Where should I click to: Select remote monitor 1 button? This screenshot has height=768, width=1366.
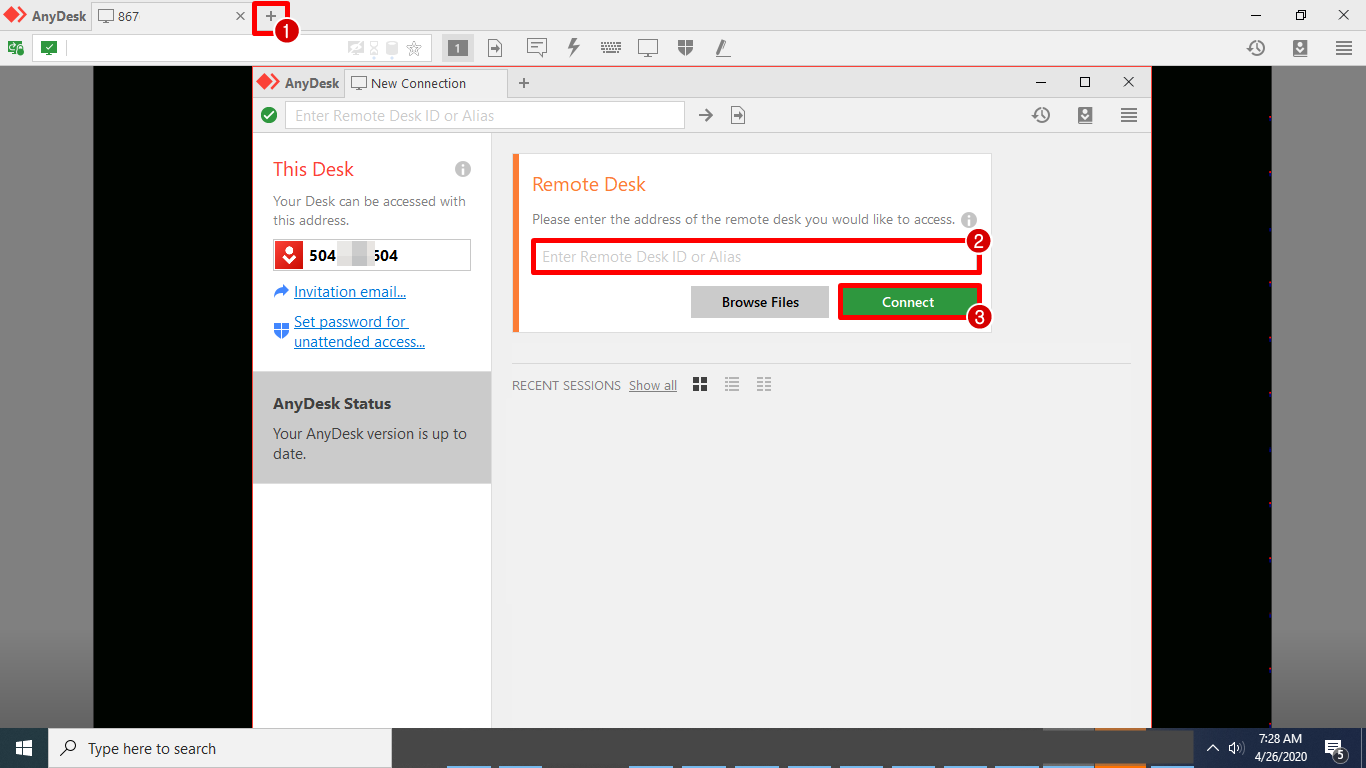(x=458, y=48)
